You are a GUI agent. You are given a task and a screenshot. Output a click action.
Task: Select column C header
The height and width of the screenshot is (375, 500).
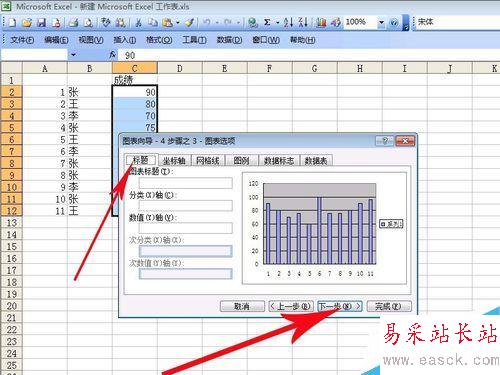135,68
